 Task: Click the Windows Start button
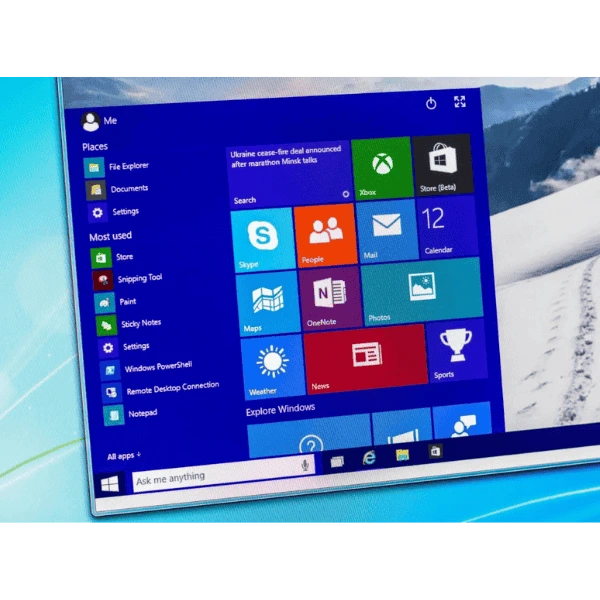(110, 485)
